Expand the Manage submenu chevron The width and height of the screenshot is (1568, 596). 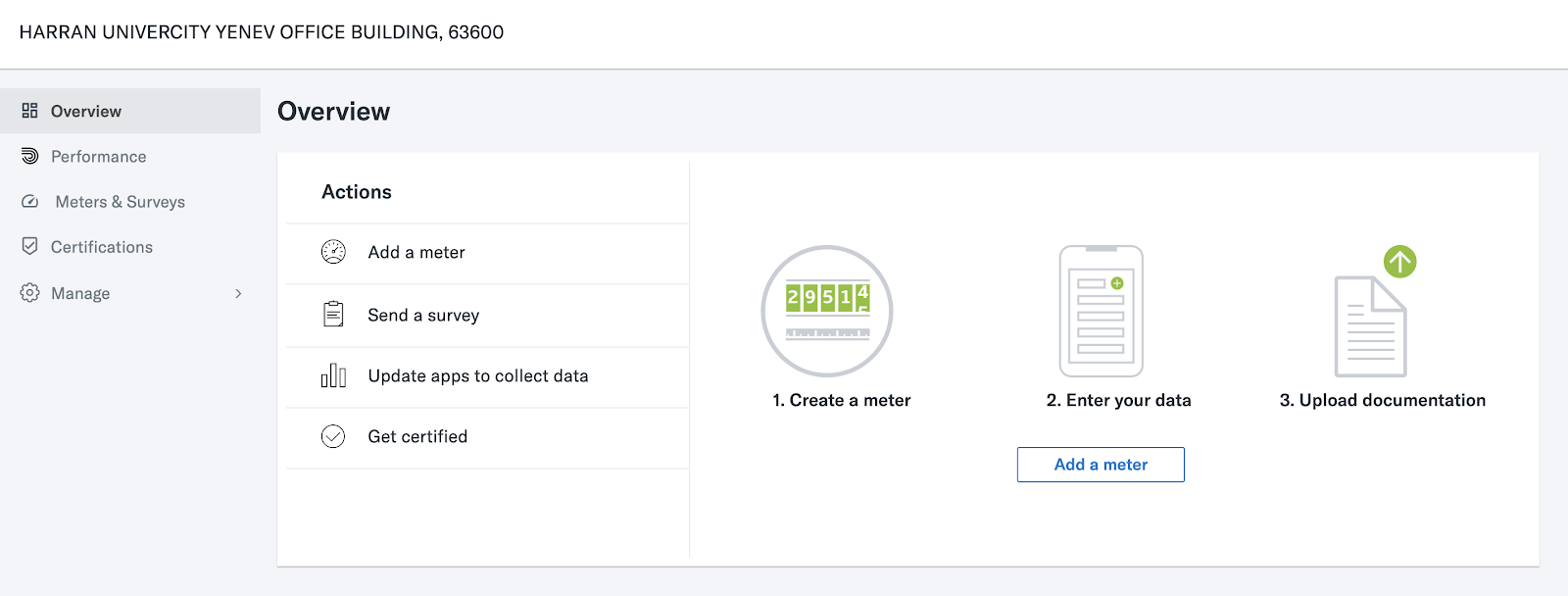point(238,293)
